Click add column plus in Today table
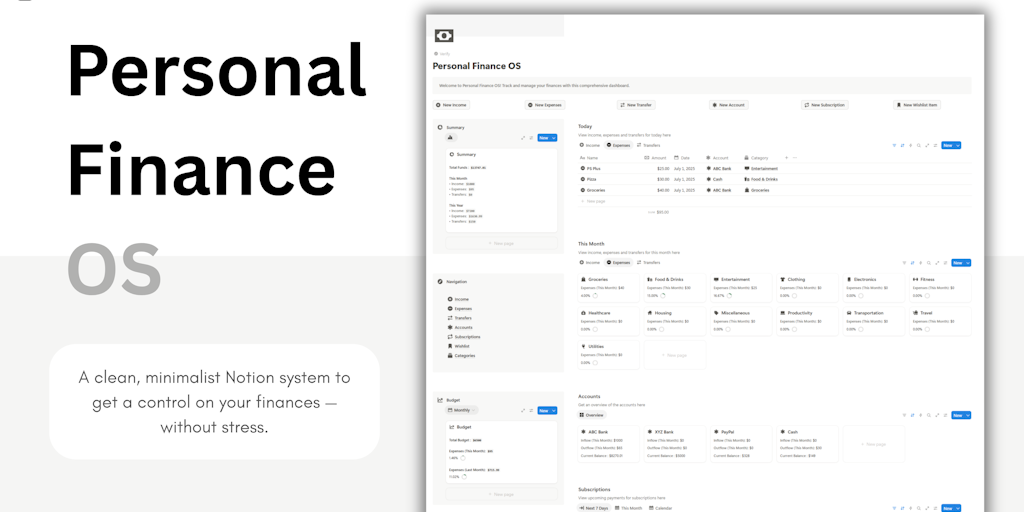Screen dimensions: 1024x512 coord(786,157)
